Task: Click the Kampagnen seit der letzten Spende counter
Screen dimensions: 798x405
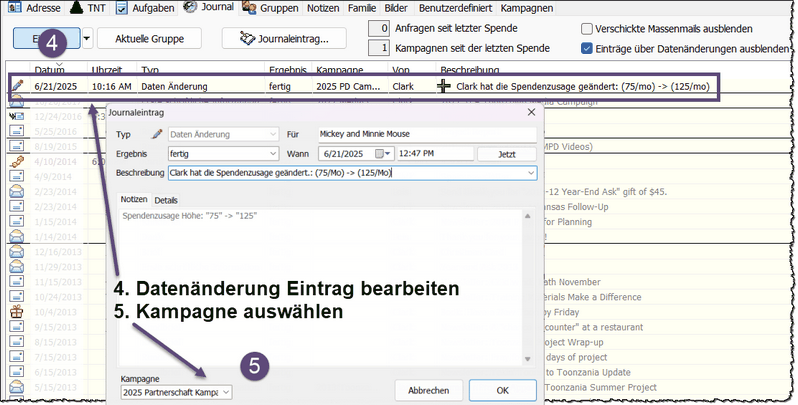Action: (x=379, y=48)
